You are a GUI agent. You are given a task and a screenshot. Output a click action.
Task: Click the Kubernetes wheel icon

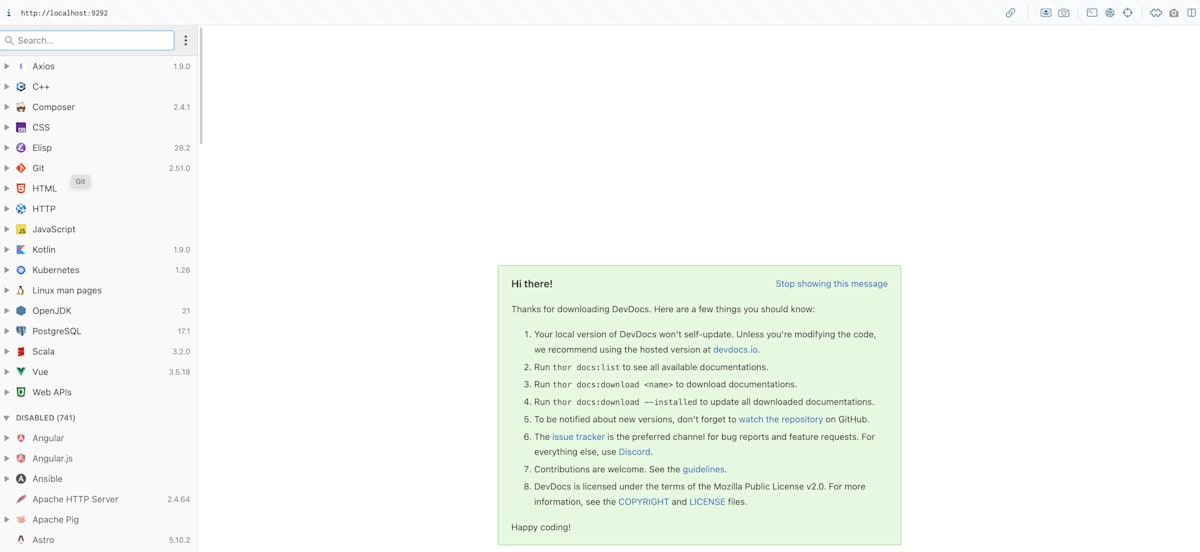(x=21, y=270)
